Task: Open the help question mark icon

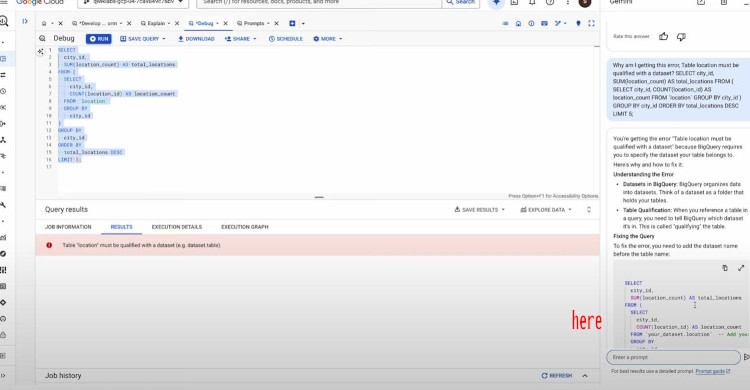Action: click(x=550, y=2)
